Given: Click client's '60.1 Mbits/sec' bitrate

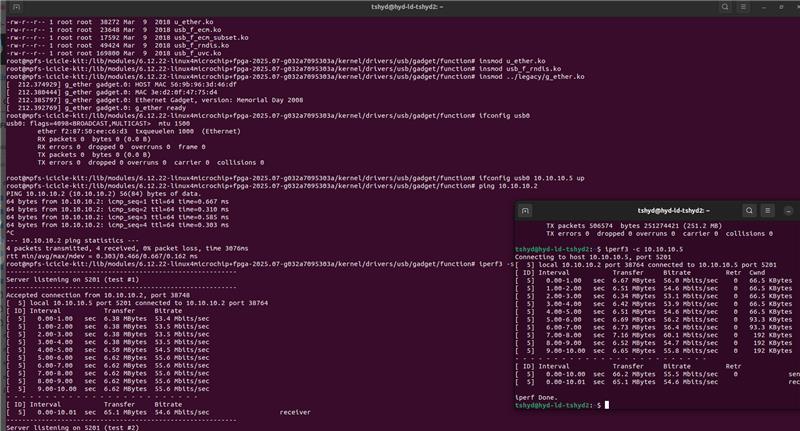Looking at the screenshot, I should pos(690,335).
